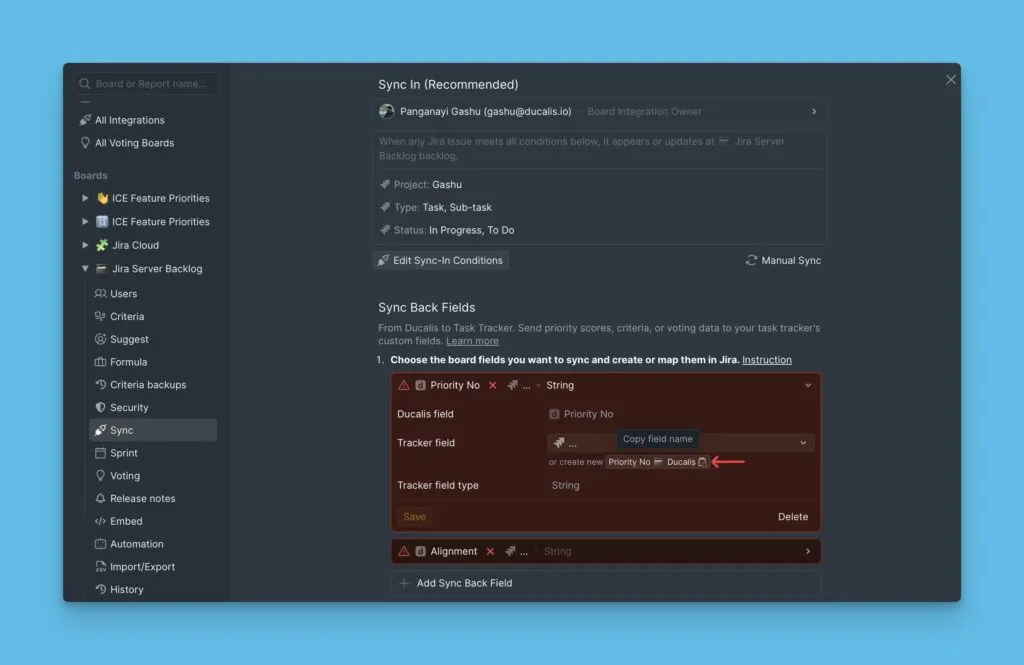
Task: Click the red X next to Alignment
Action: [x=490, y=551]
